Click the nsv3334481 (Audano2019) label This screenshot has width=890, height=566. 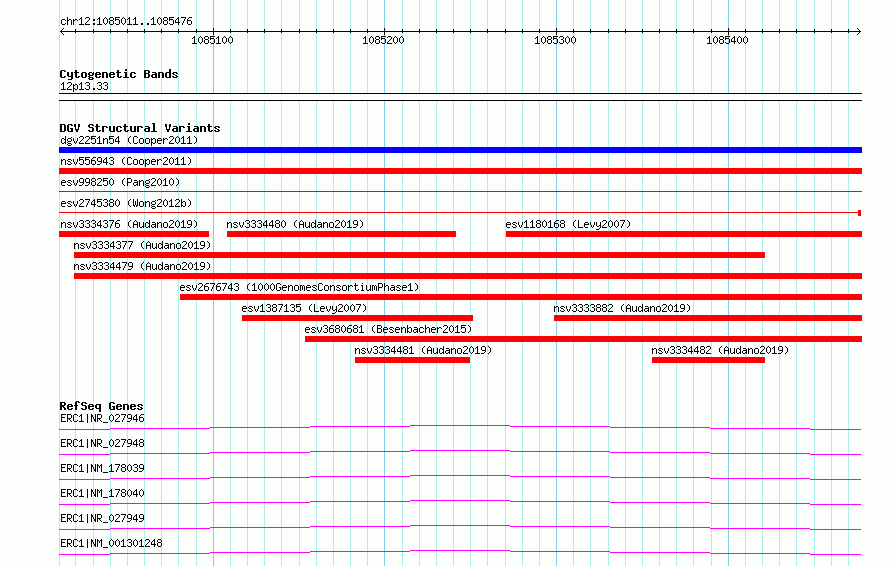click(x=423, y=350)
